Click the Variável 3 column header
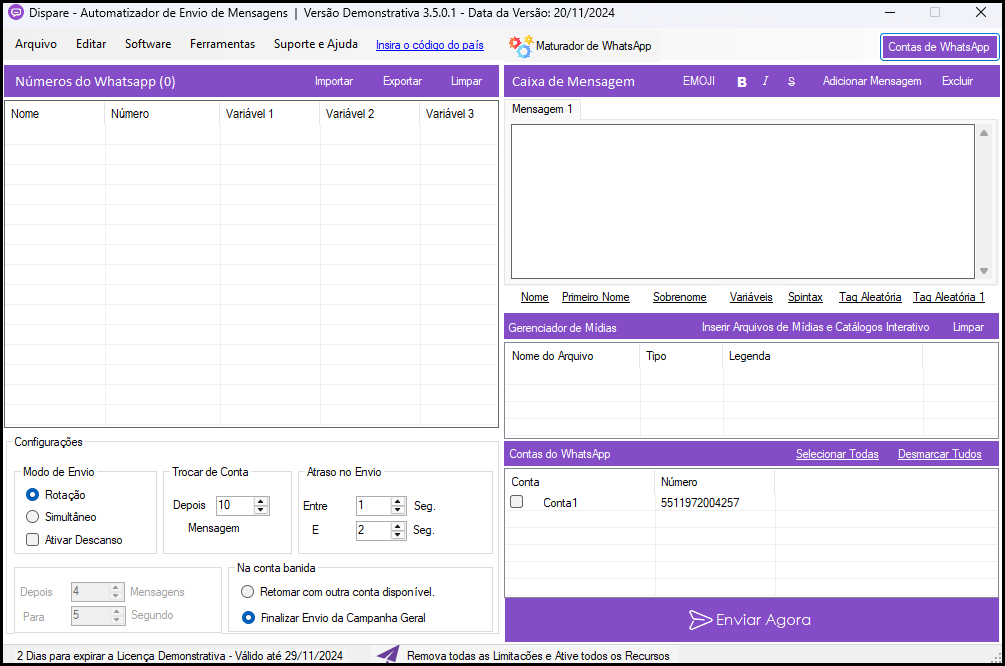The image size is (1005, 666). tap(459, 114)
